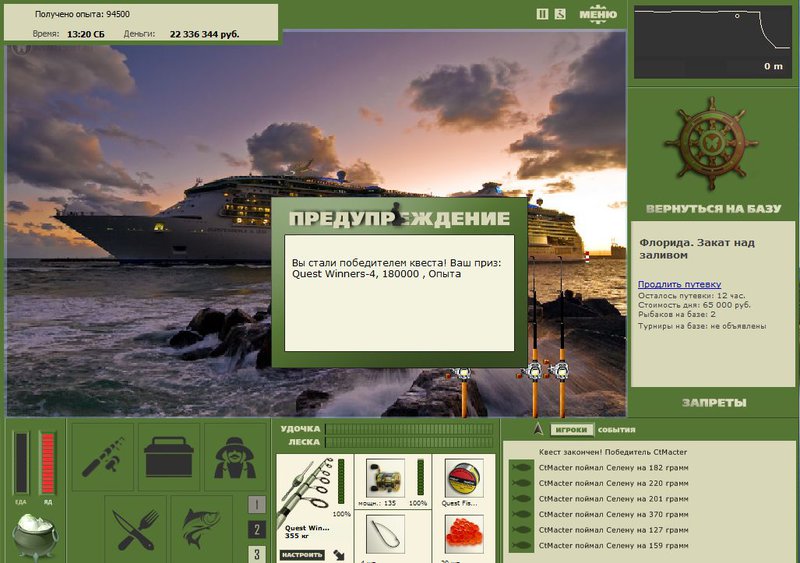Click the ship steering wheel icon
This screenshot has width=800, height=563.
[x=711, y=144]
